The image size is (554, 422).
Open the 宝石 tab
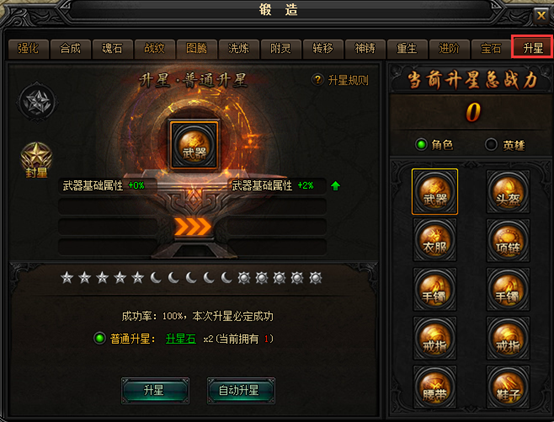(491, 48)
